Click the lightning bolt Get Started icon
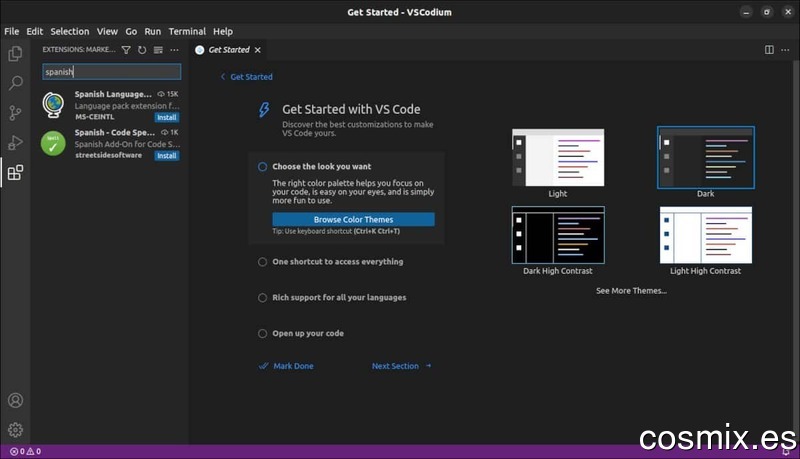 264,109
